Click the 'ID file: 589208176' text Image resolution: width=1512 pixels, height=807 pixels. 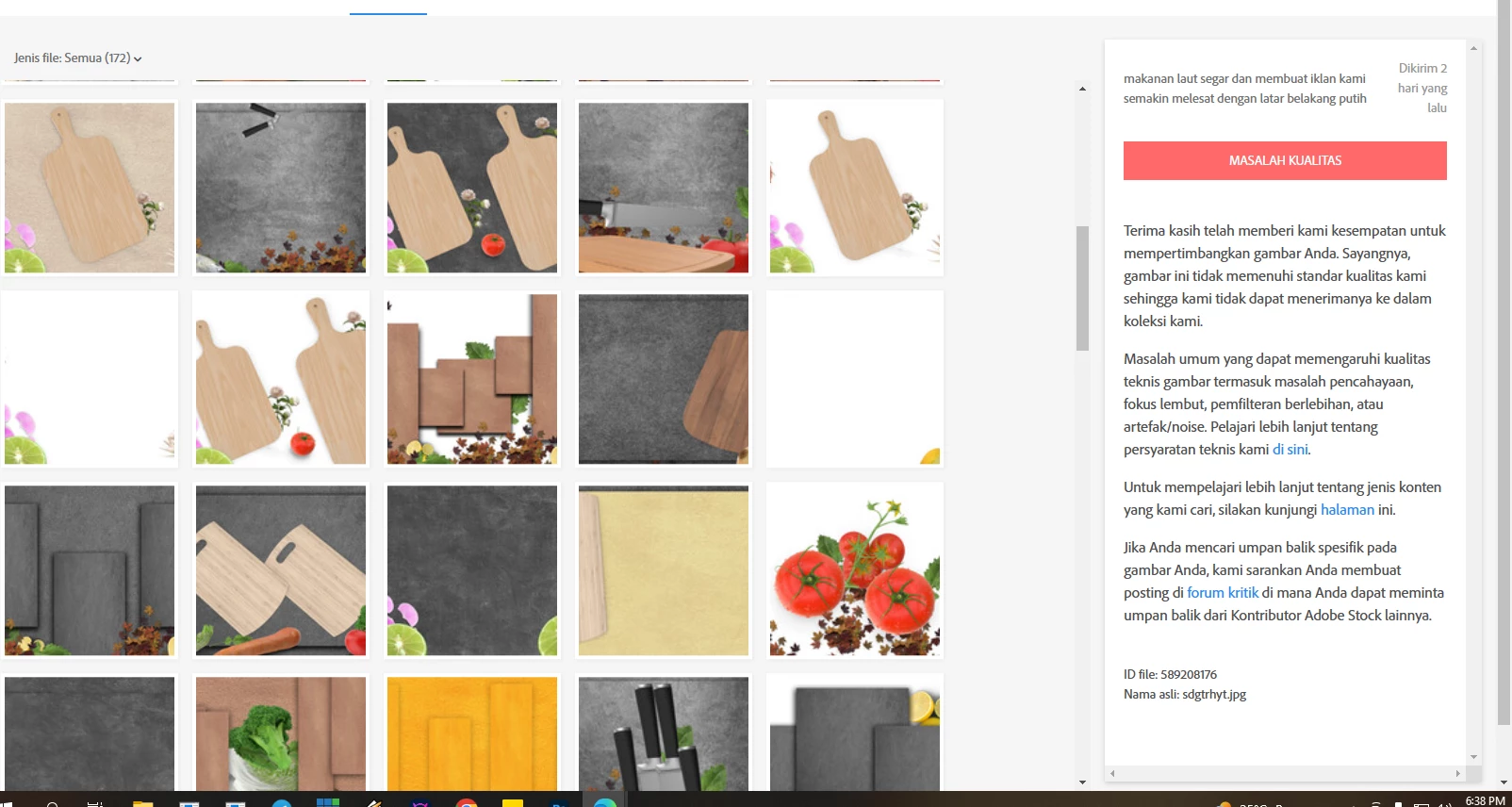[1170, 675]
